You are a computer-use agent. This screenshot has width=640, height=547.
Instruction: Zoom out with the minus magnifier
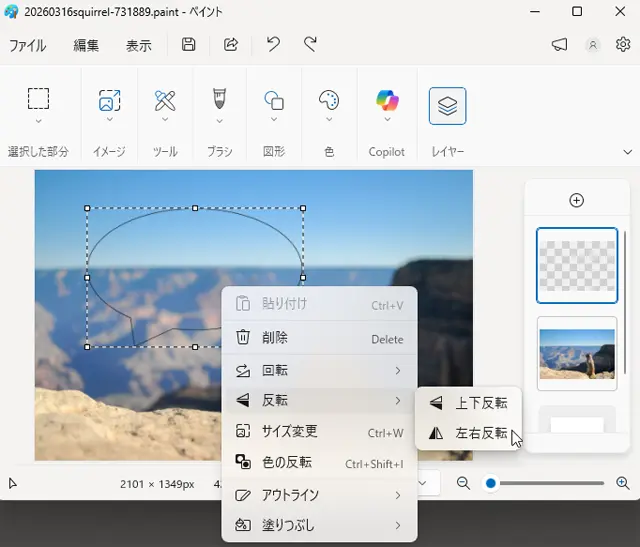coord(463,483)
